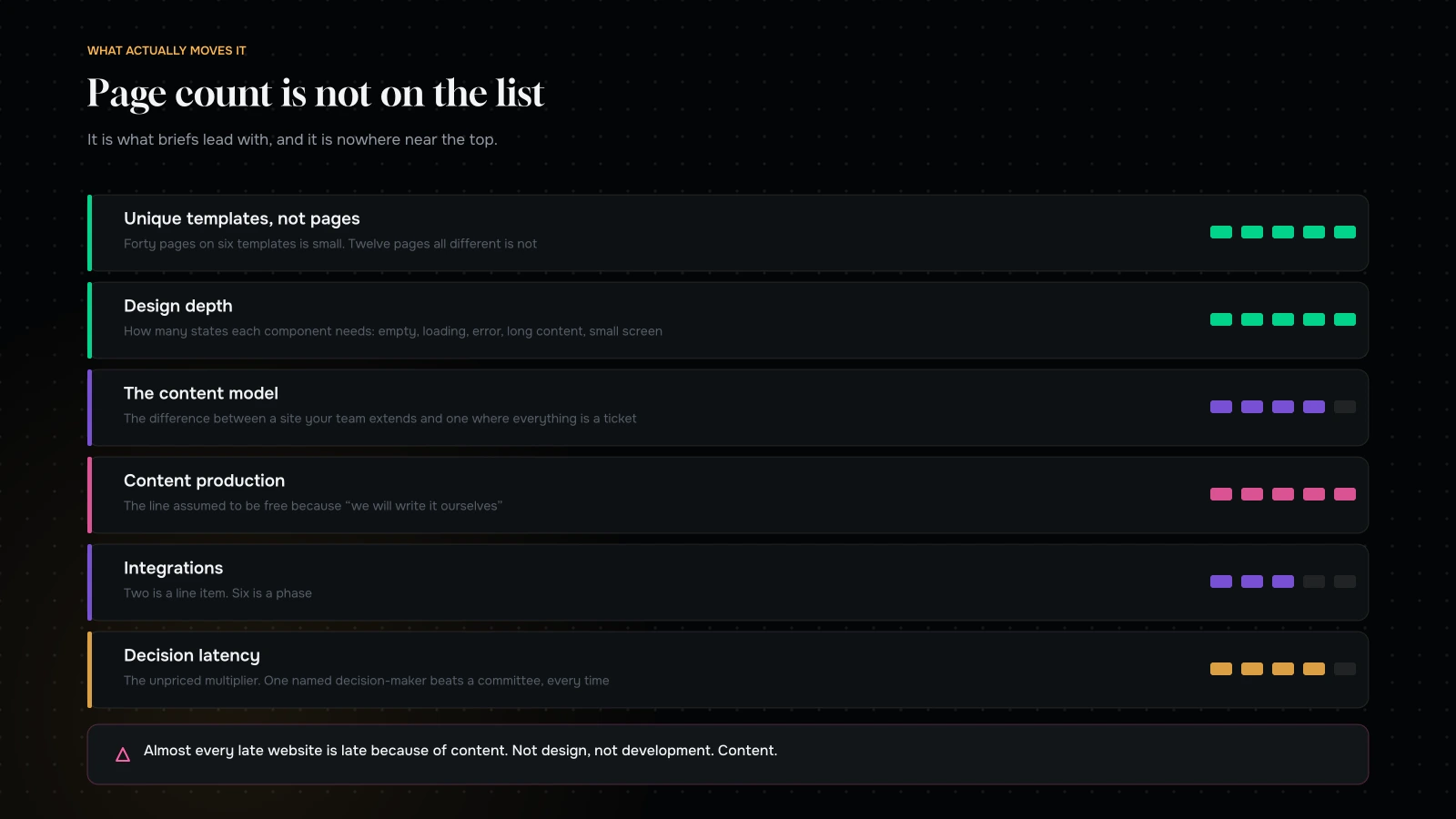The image size is (1456, 819).
Task: Click the purple rating bar for content model
Action: pyautogui.click(x=1283, y=407)
